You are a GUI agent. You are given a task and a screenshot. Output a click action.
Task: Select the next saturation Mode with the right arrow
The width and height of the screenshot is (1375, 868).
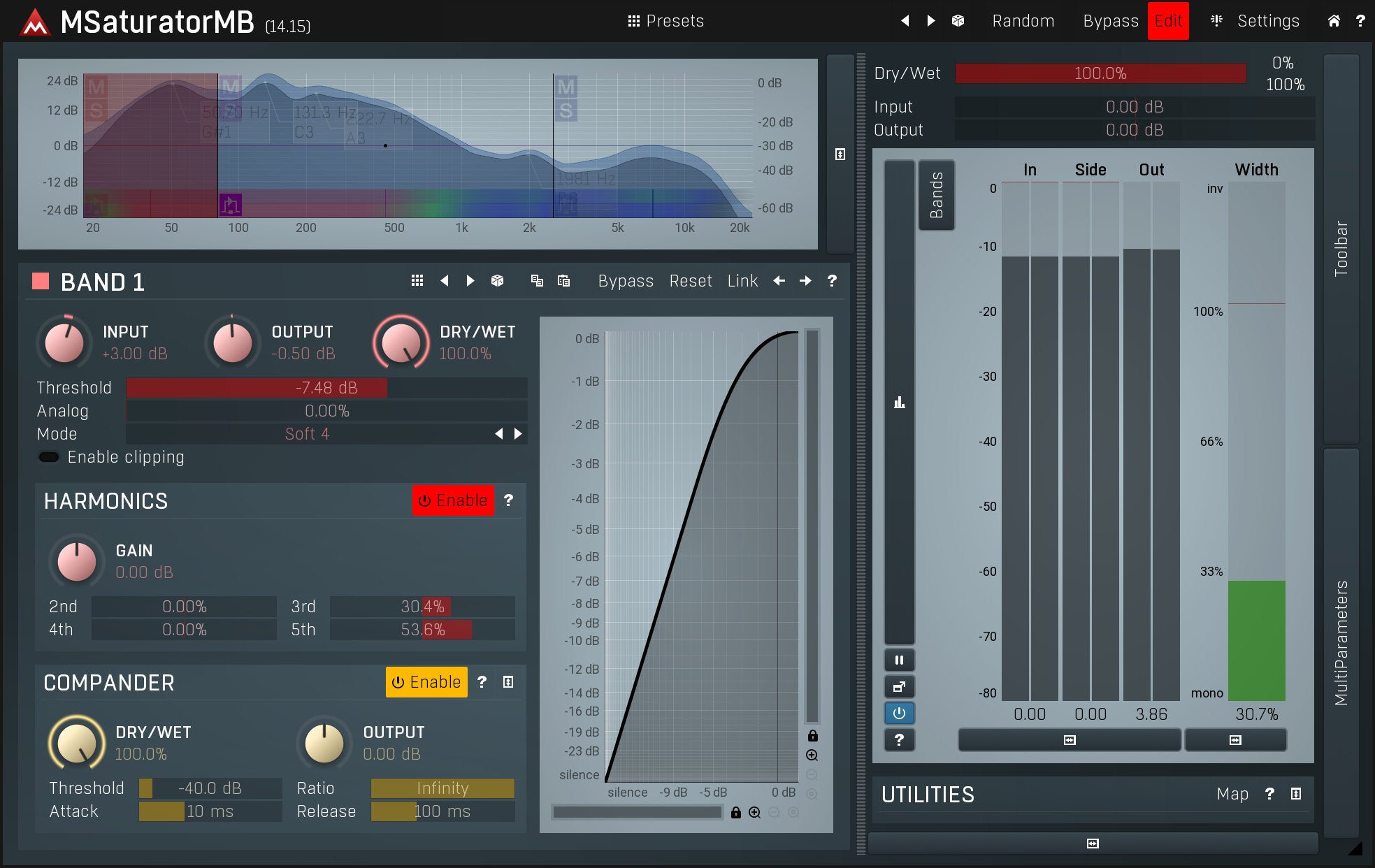click(518, 434)
